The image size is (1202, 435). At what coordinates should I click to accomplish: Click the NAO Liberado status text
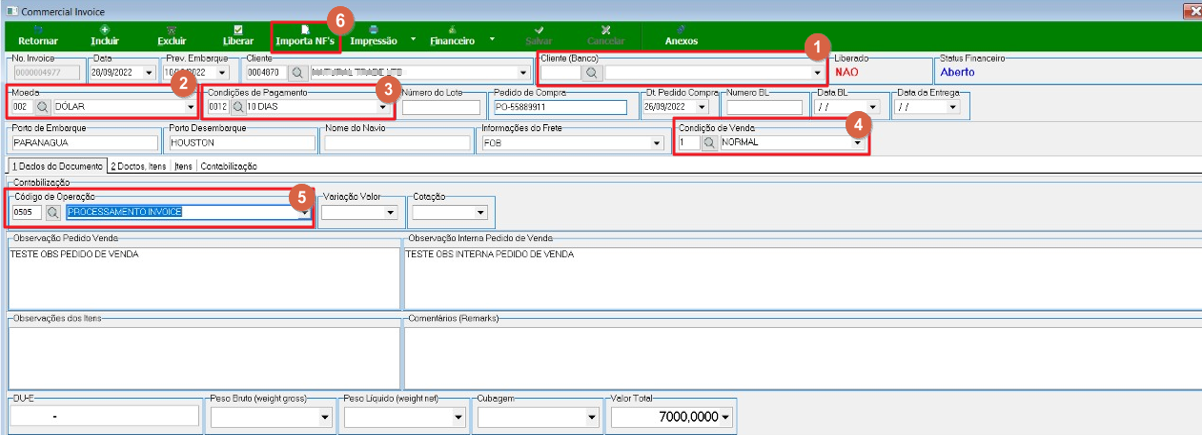pos(846,72)
